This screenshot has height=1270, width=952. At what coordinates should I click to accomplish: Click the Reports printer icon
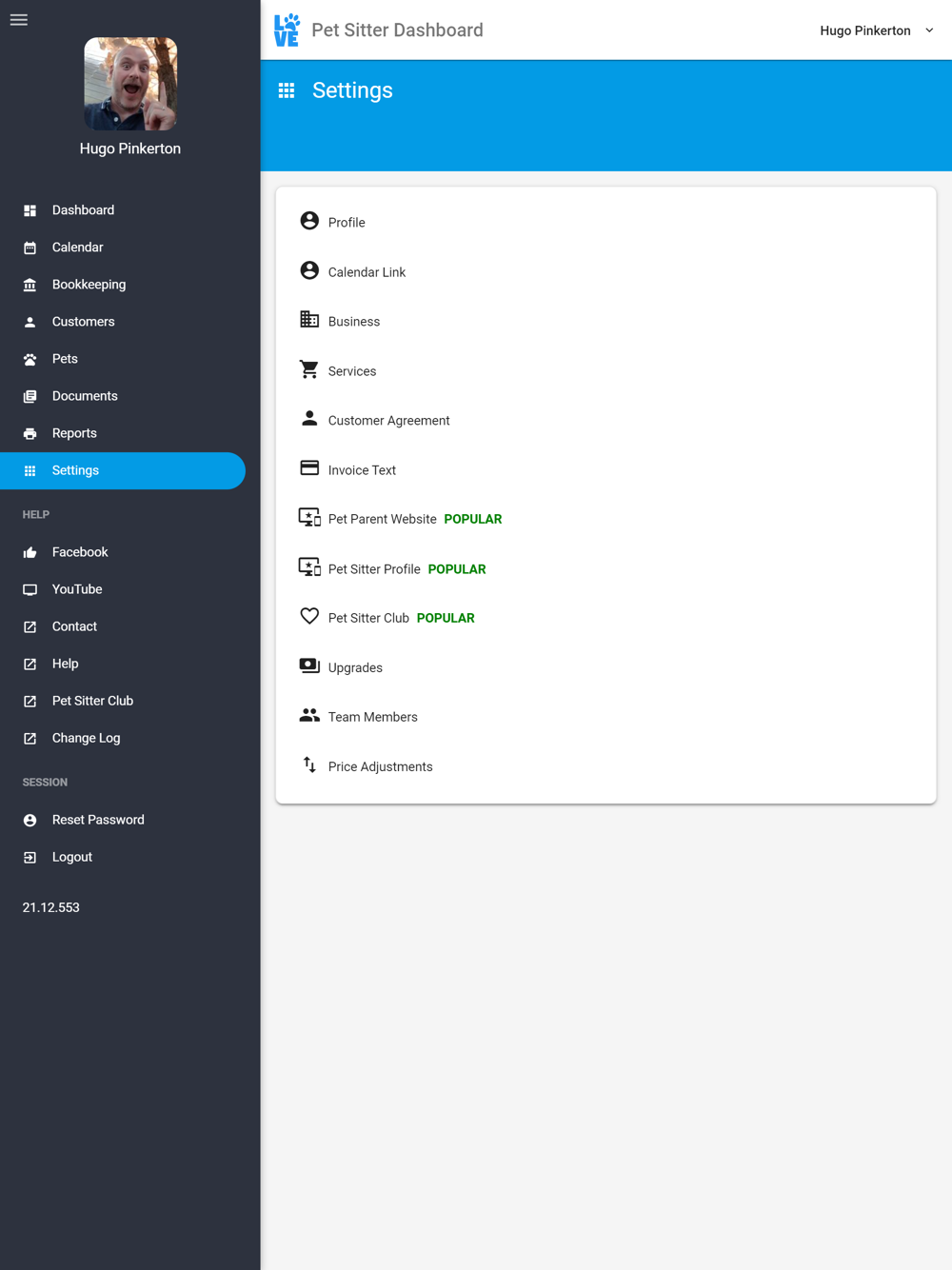[30, 433]
